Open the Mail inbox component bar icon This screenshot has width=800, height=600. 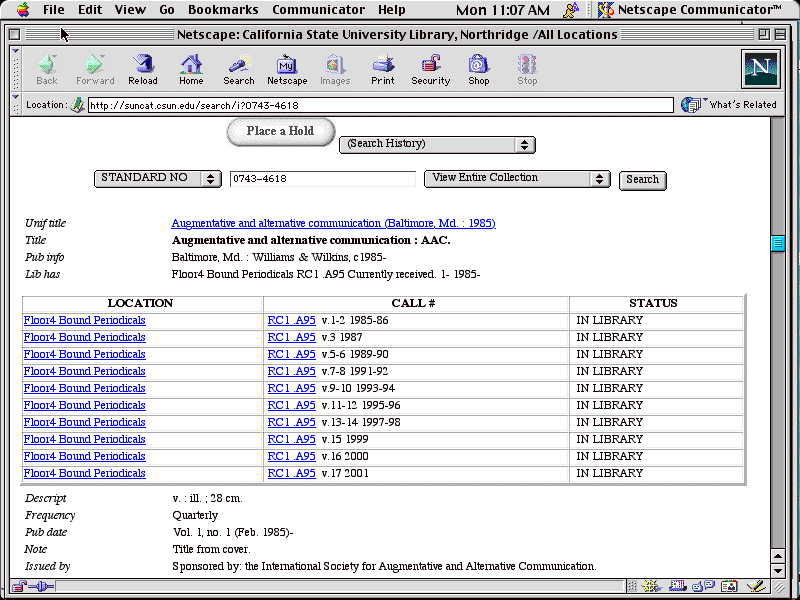pyautogui.click(x=678, y=587)
